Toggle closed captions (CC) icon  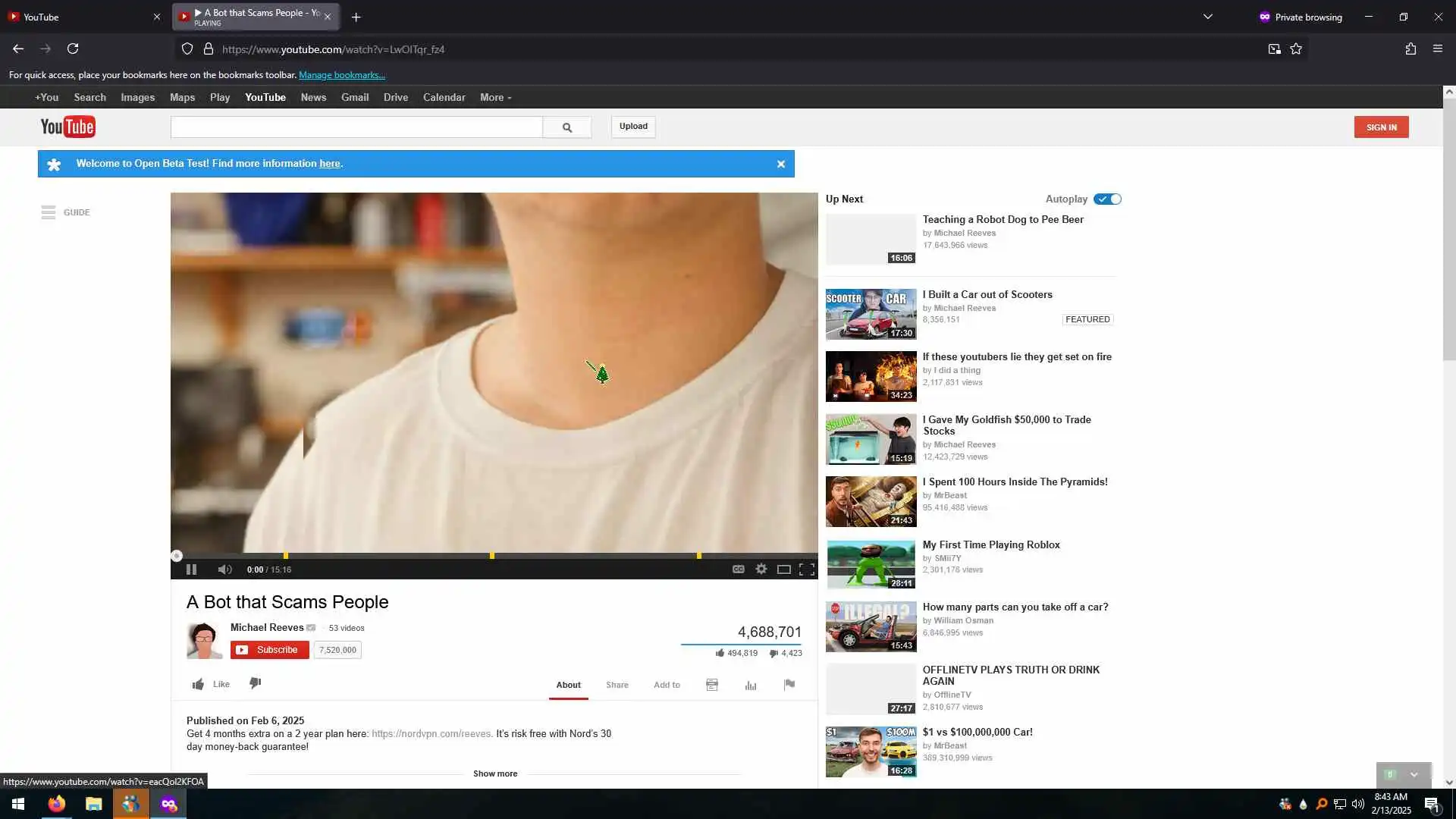[738, 570]
